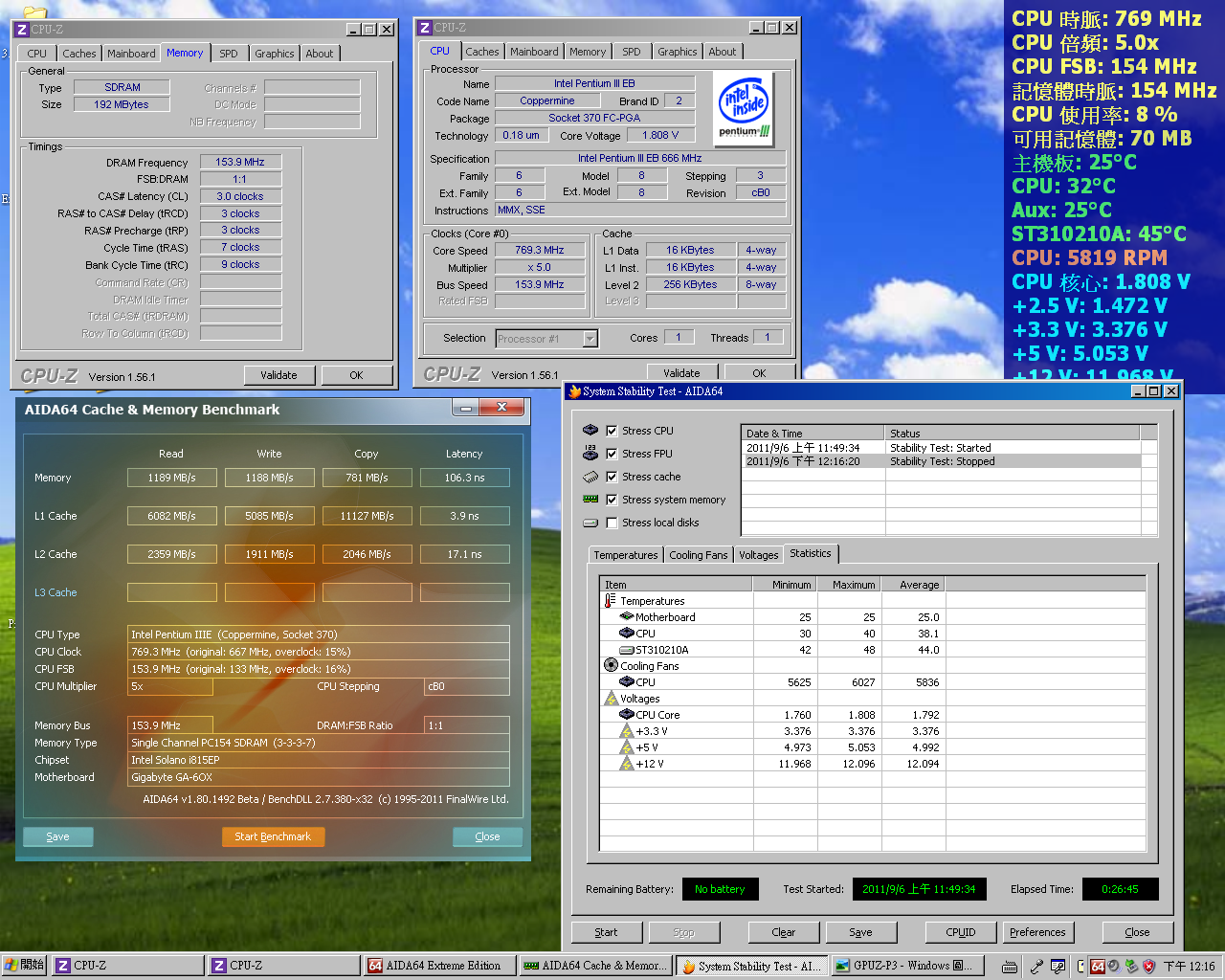Click the drive icon beside Stress local disks
The height and width of the screenshot is (980, 1225).
(590, 523)
